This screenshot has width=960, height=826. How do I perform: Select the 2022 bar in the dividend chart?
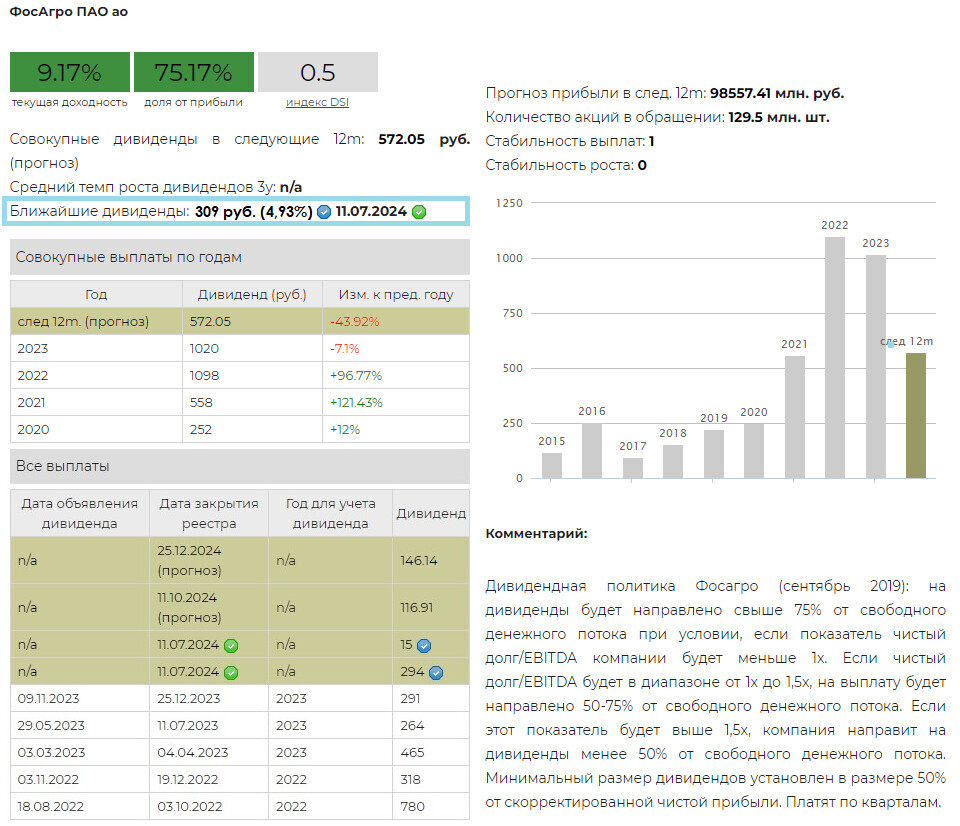834,357
